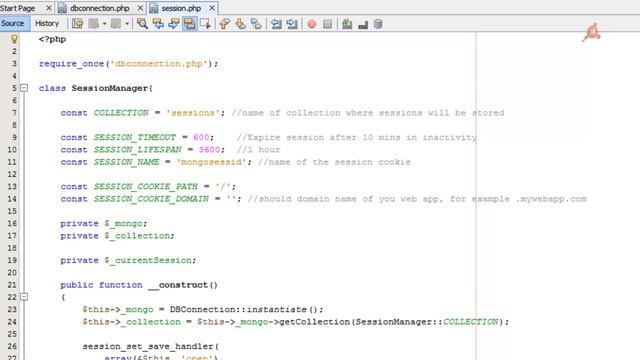Open the Start Page tab
The height and width of the screenshot is (360, 640).
point(18,8)
